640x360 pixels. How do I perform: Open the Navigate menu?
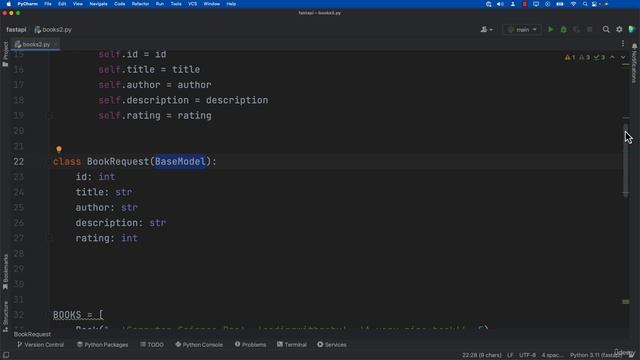pos(98,4)
